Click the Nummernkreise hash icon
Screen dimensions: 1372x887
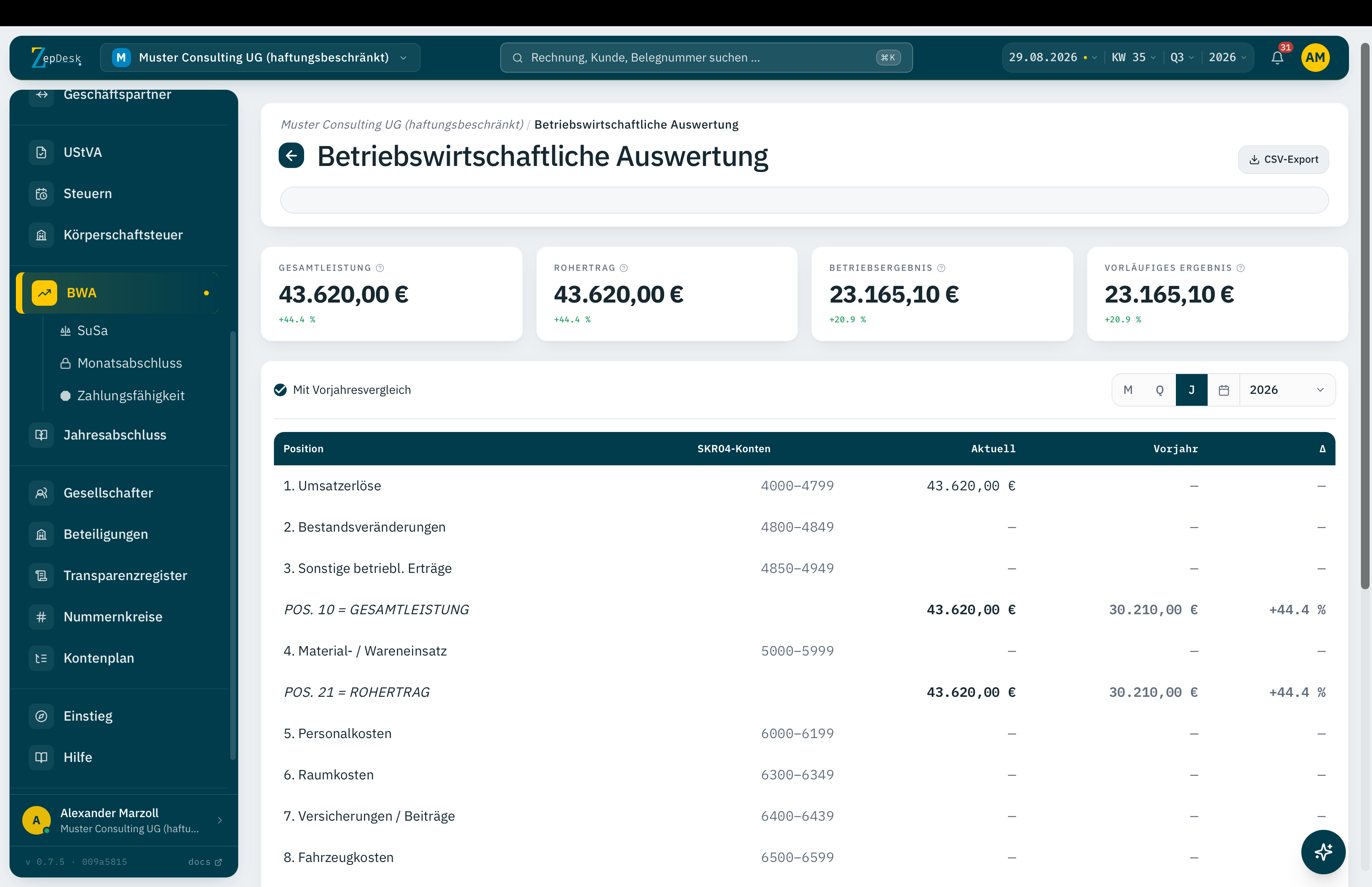point(41,617)
